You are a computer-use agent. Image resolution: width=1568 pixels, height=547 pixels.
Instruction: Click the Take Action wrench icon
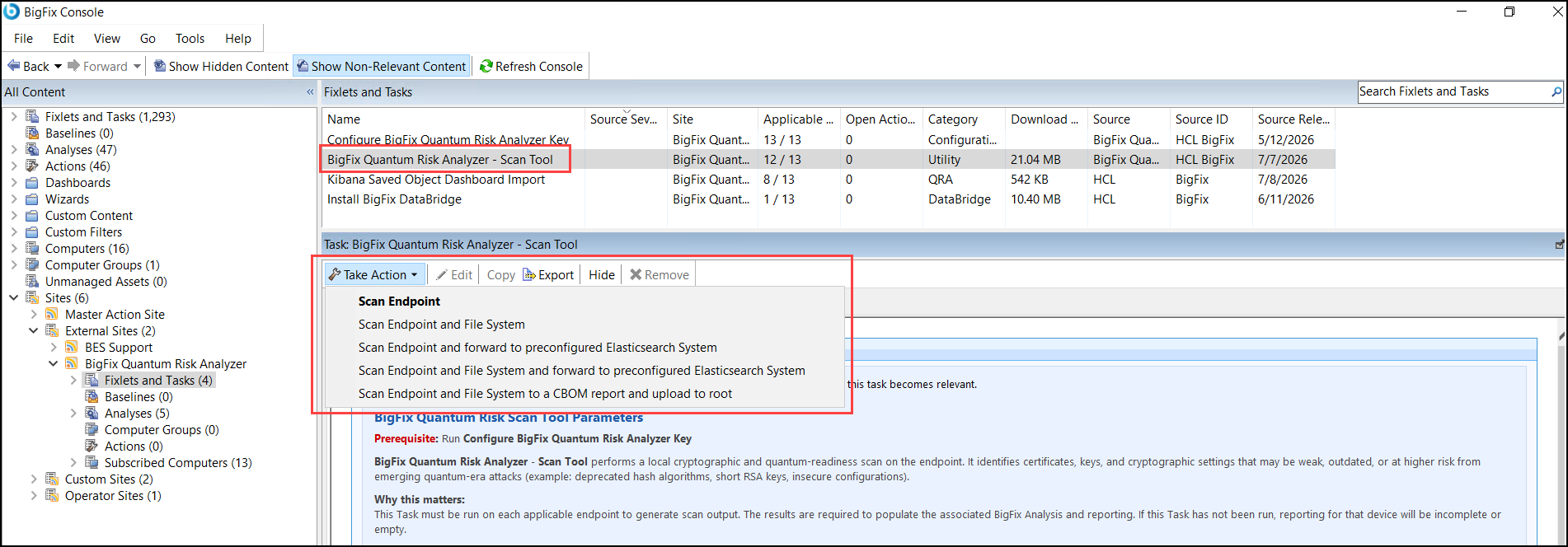(335, 274)
